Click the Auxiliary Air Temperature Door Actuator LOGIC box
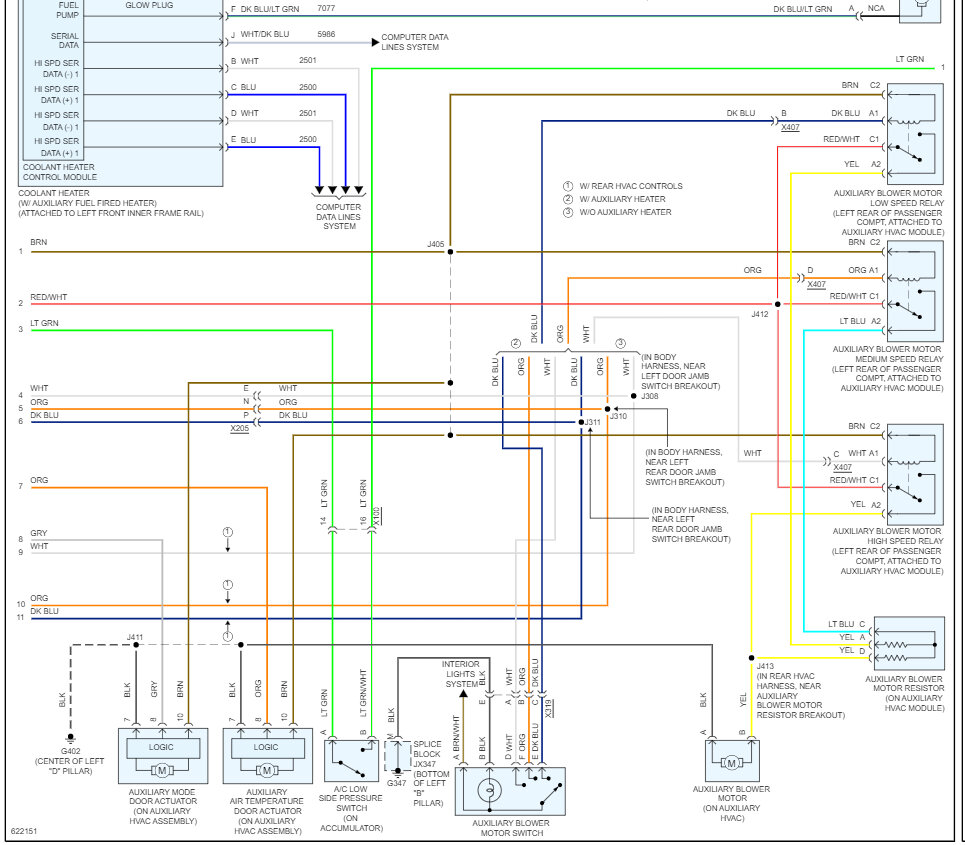 tap(268, 748)
